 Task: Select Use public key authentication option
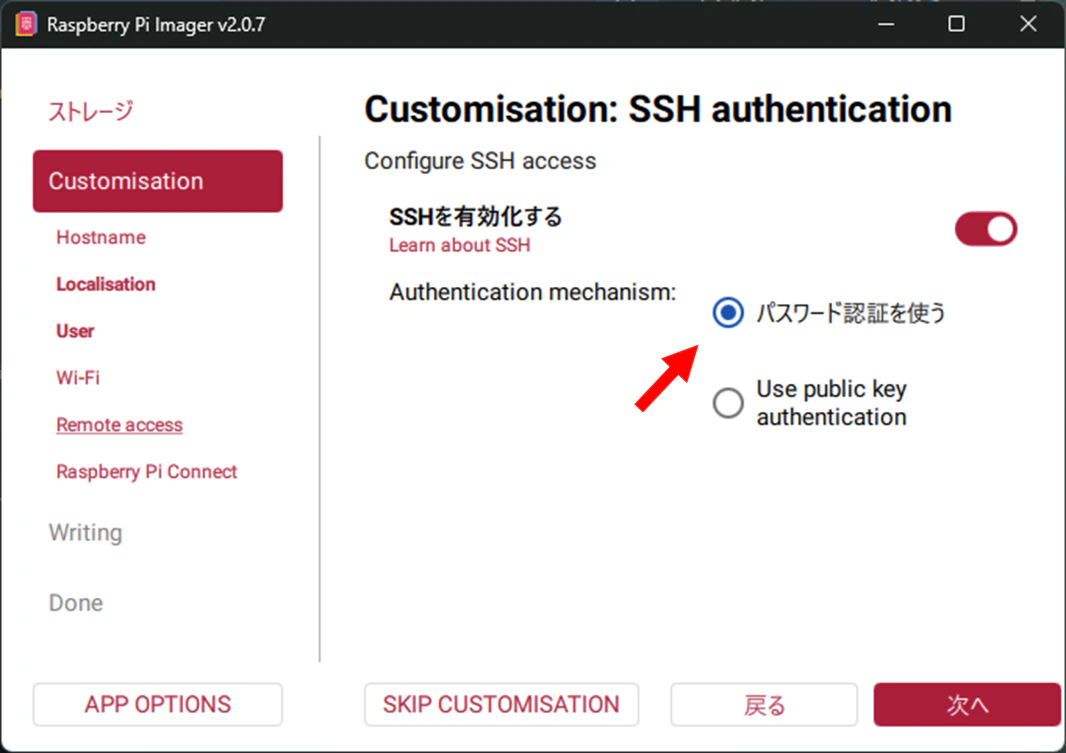point(727,403)
